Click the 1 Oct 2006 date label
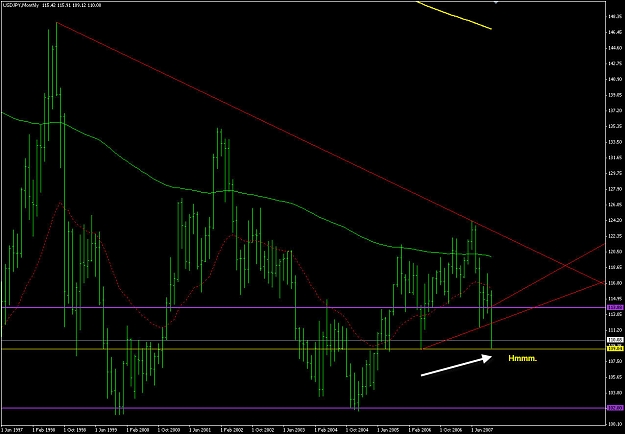 [x=451, y=431]
